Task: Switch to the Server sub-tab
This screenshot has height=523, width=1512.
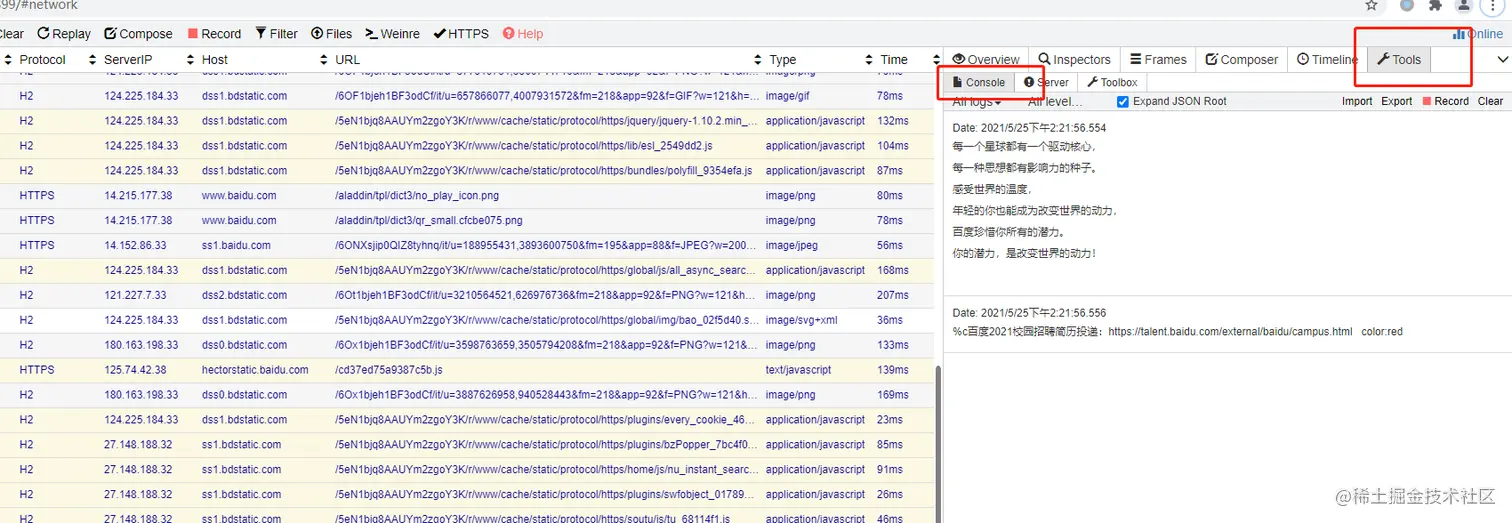Action: pyautogui.click(x=1046, y=82)
